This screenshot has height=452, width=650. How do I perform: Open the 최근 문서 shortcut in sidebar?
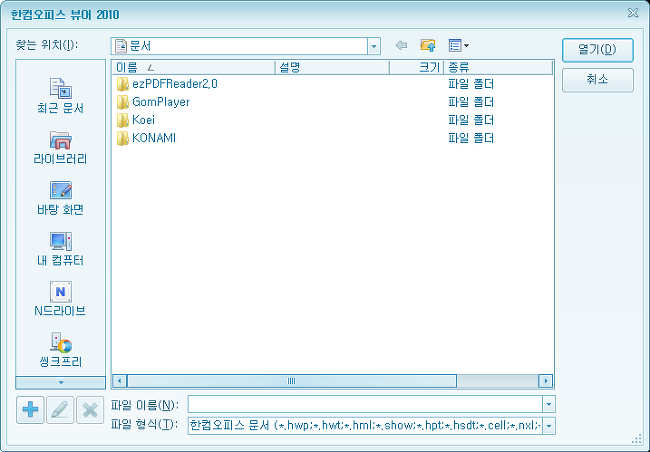point(61,96)
